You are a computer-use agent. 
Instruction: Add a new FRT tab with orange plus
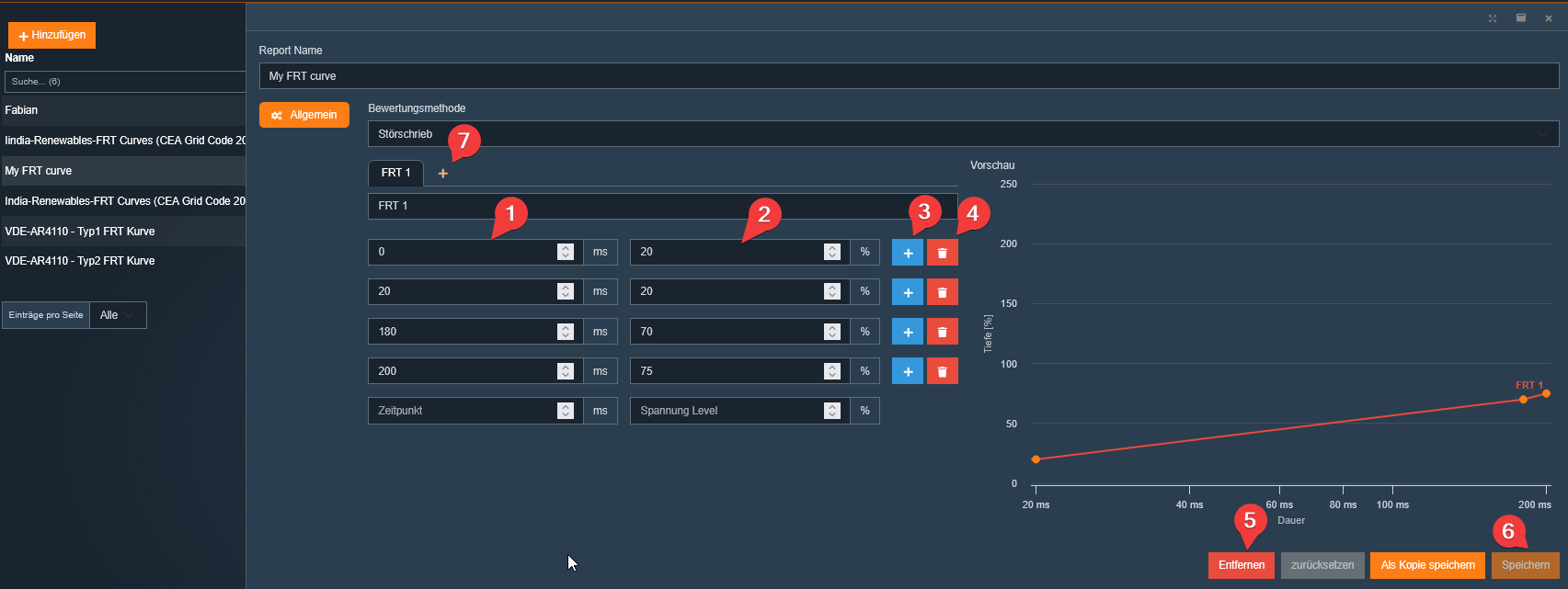(x=442, y=174)
